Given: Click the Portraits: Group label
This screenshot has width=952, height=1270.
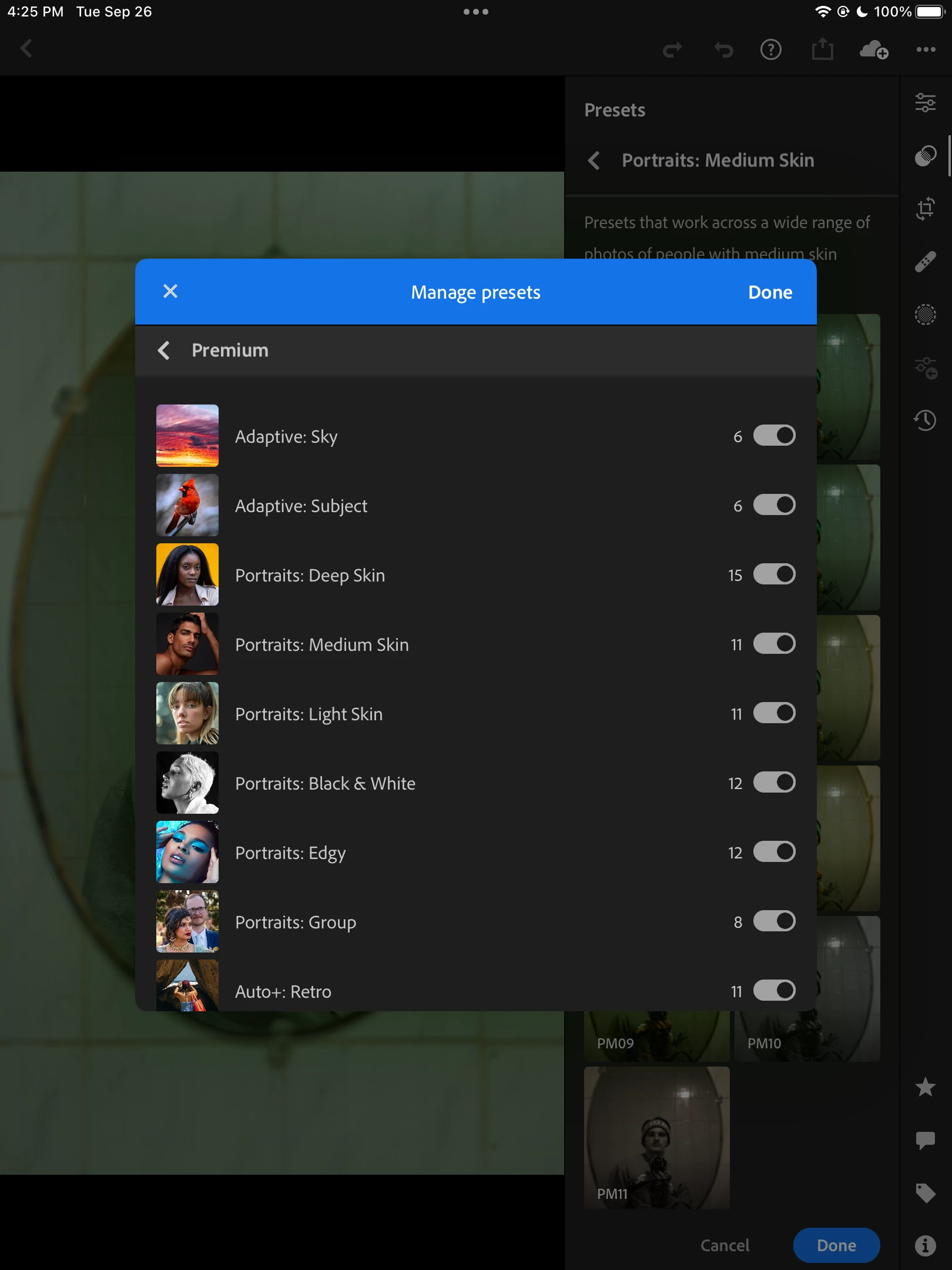Looking at the screenshot, I should point(296,923).
